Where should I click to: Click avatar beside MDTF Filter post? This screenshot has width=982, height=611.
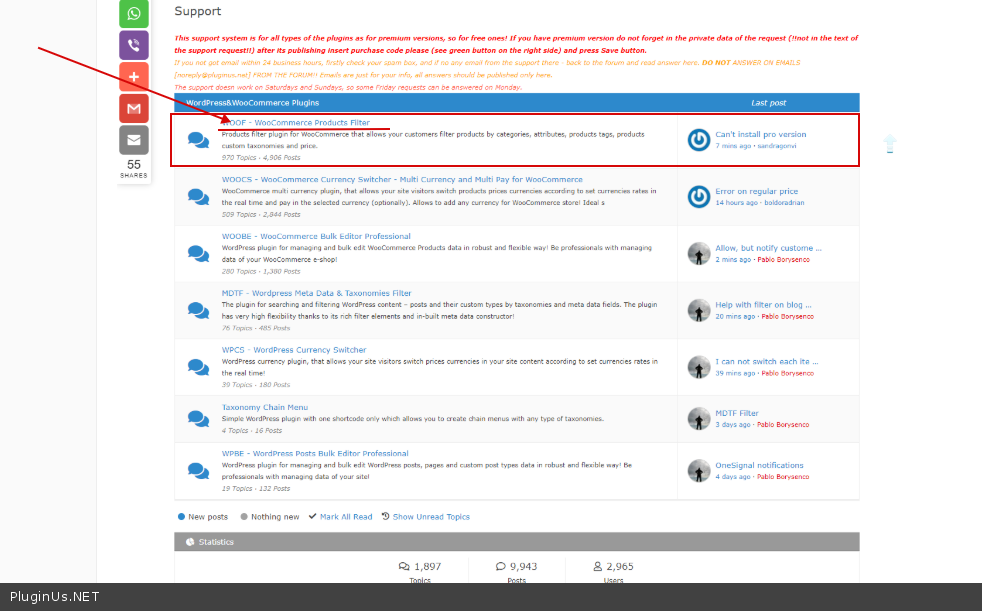699,419
